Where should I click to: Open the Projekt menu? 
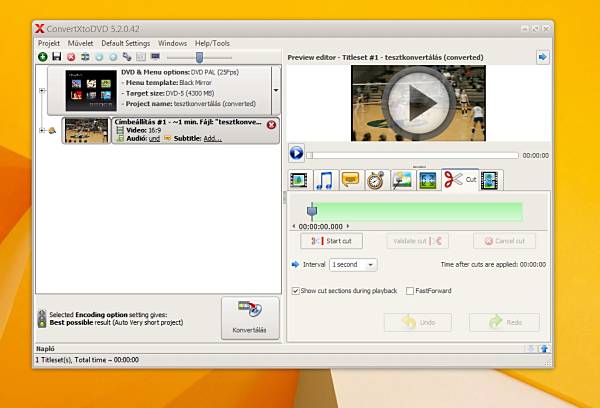click(49, 43)
